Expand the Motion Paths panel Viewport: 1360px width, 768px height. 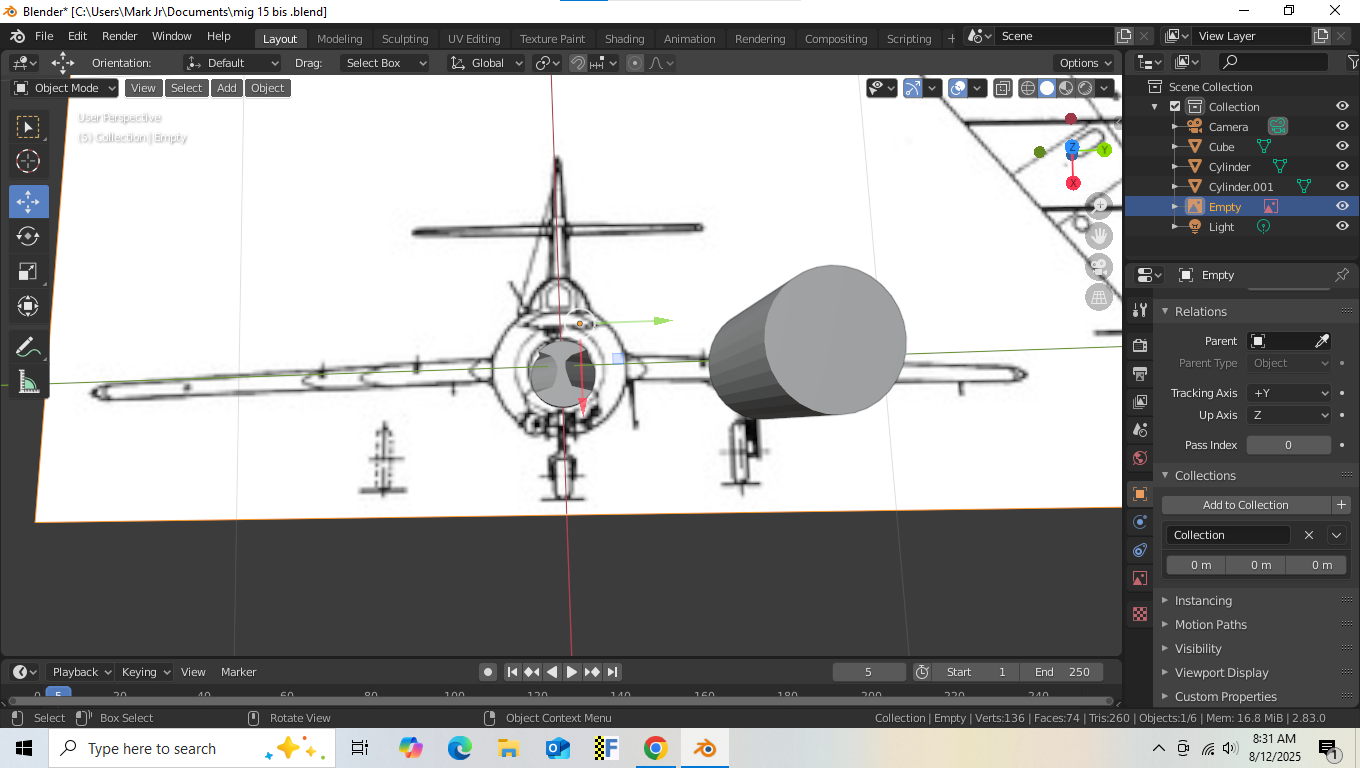pyautogui.click(x=1210, y=625)
